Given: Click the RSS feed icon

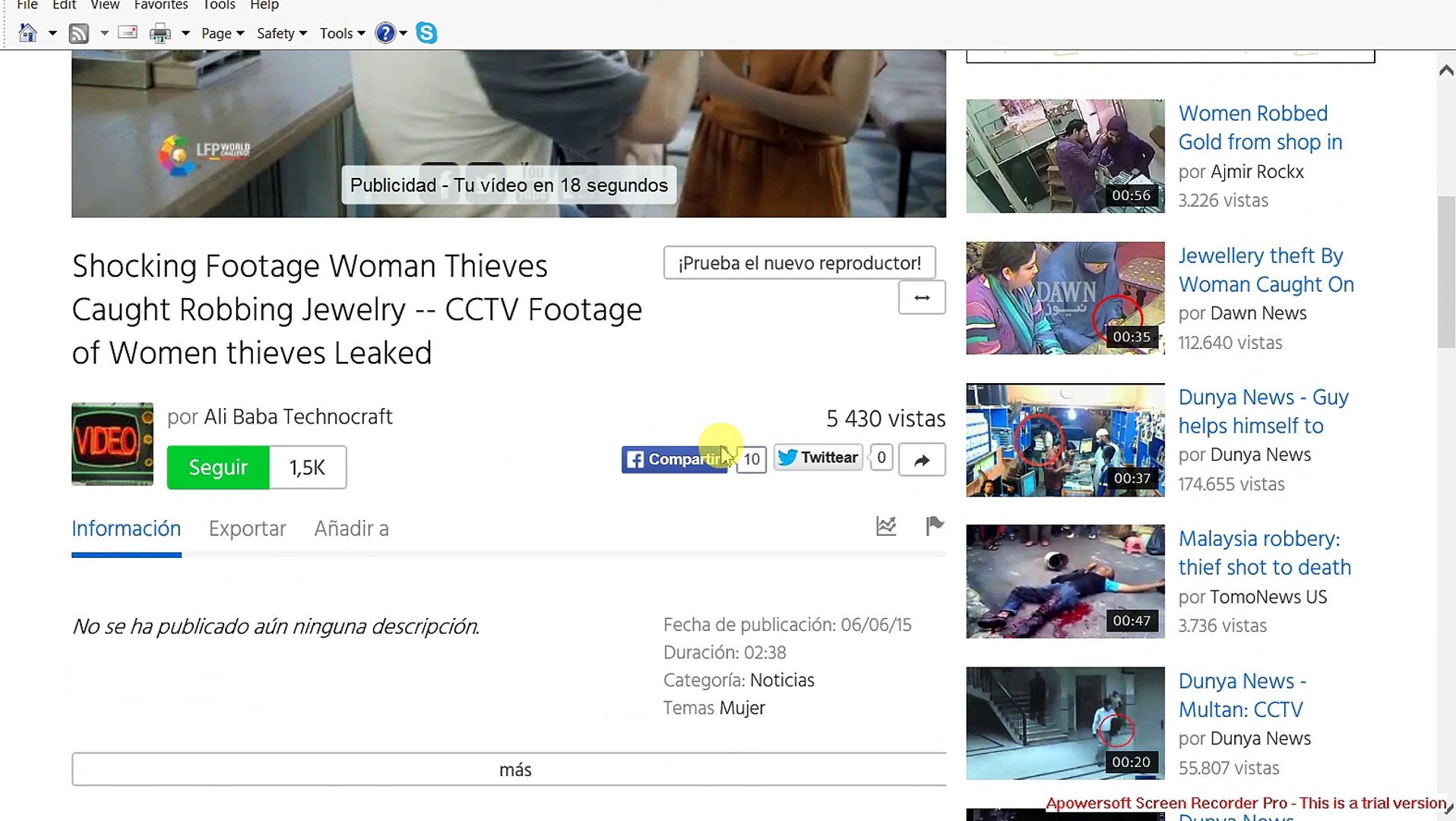Looking at the screenshot, I should point(79,33).
